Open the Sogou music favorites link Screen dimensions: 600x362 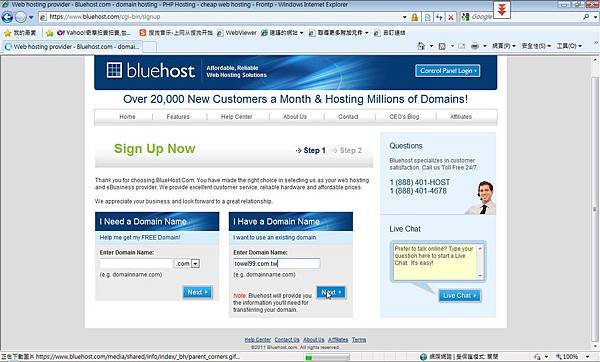176,33
